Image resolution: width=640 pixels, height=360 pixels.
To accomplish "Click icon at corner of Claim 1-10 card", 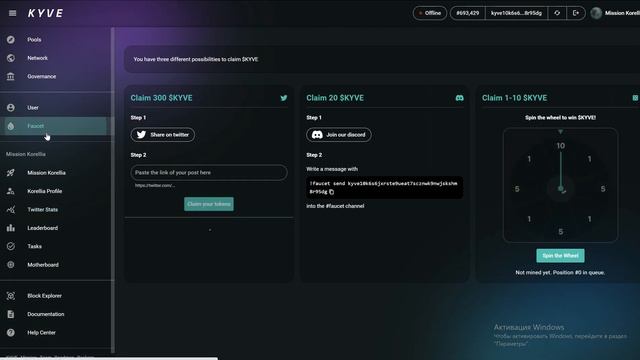I will (635, 98).
